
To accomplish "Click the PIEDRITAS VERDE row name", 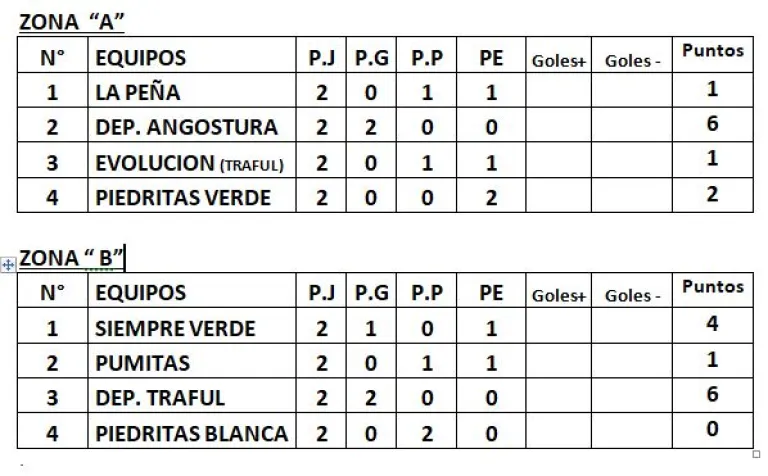I will pyautogui.click(x=183, y=198).
